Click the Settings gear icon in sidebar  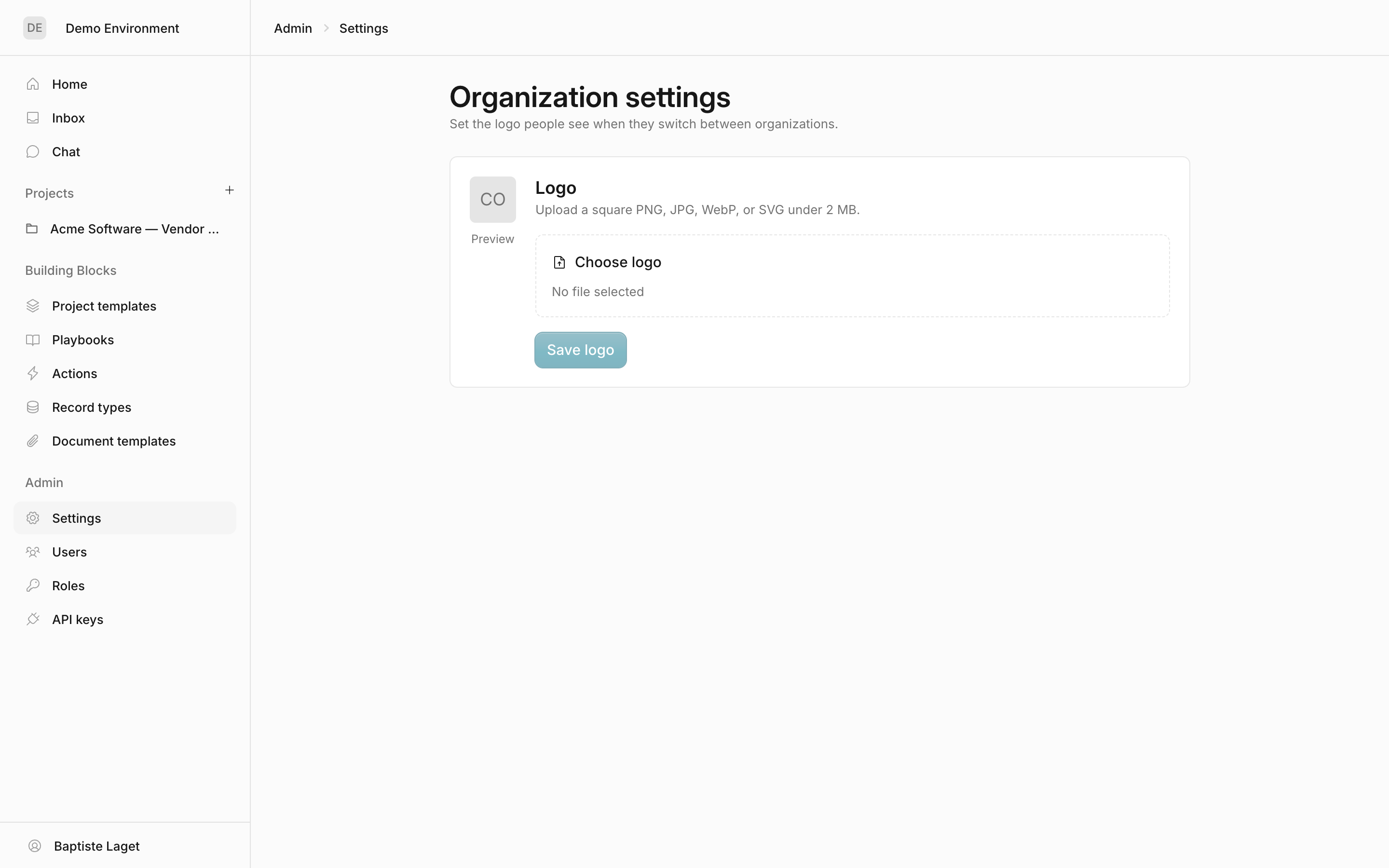pos(33,518)
